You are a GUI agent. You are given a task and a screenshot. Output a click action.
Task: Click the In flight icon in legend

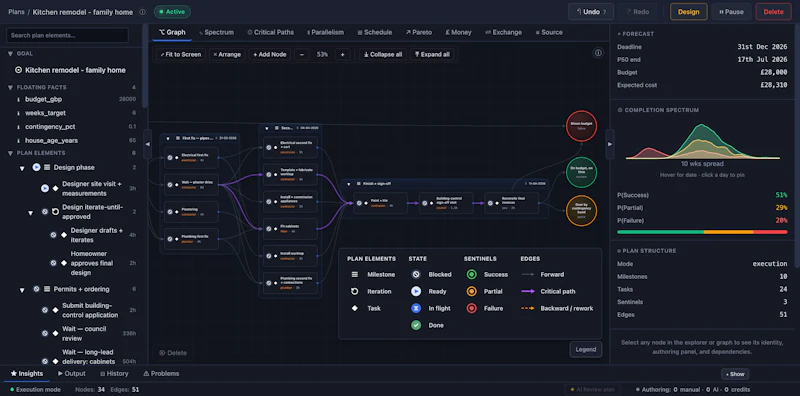click(416, 308)
